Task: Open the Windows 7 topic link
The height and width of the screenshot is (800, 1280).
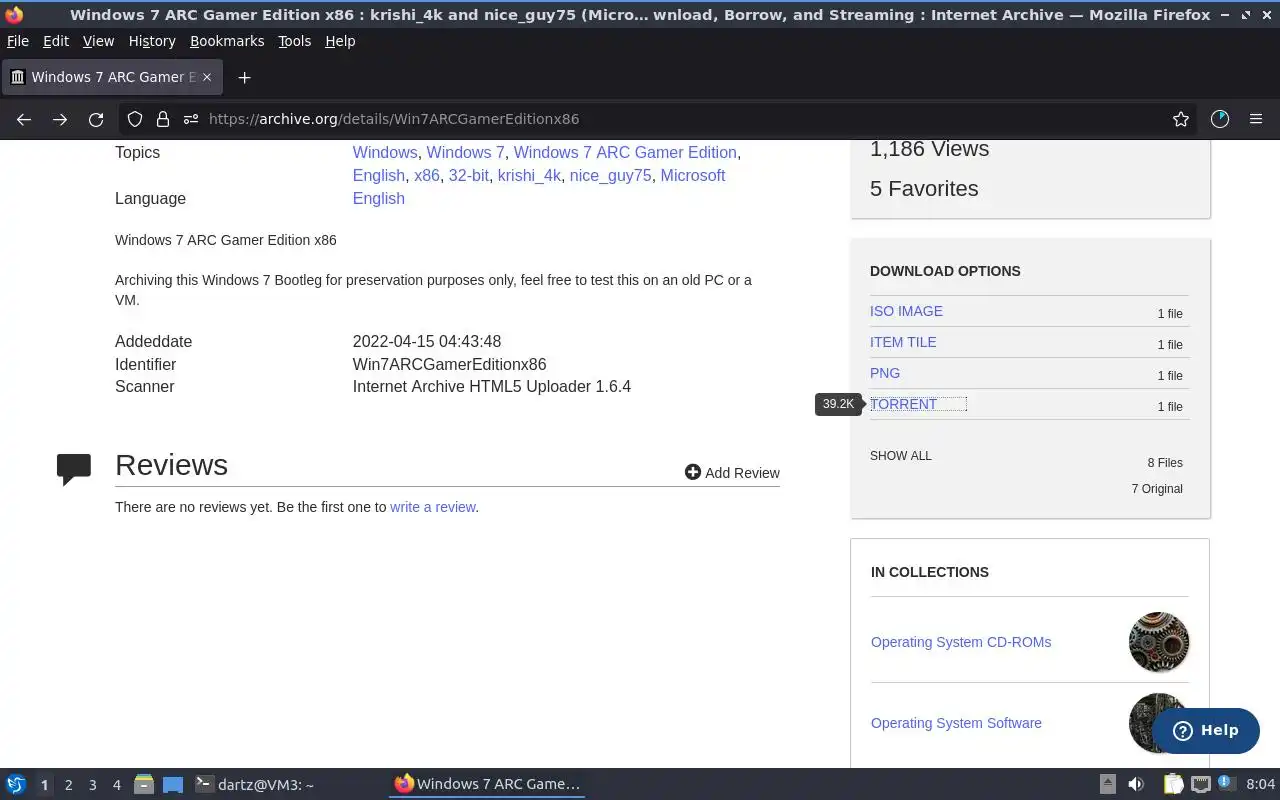Action: [465, 152]
